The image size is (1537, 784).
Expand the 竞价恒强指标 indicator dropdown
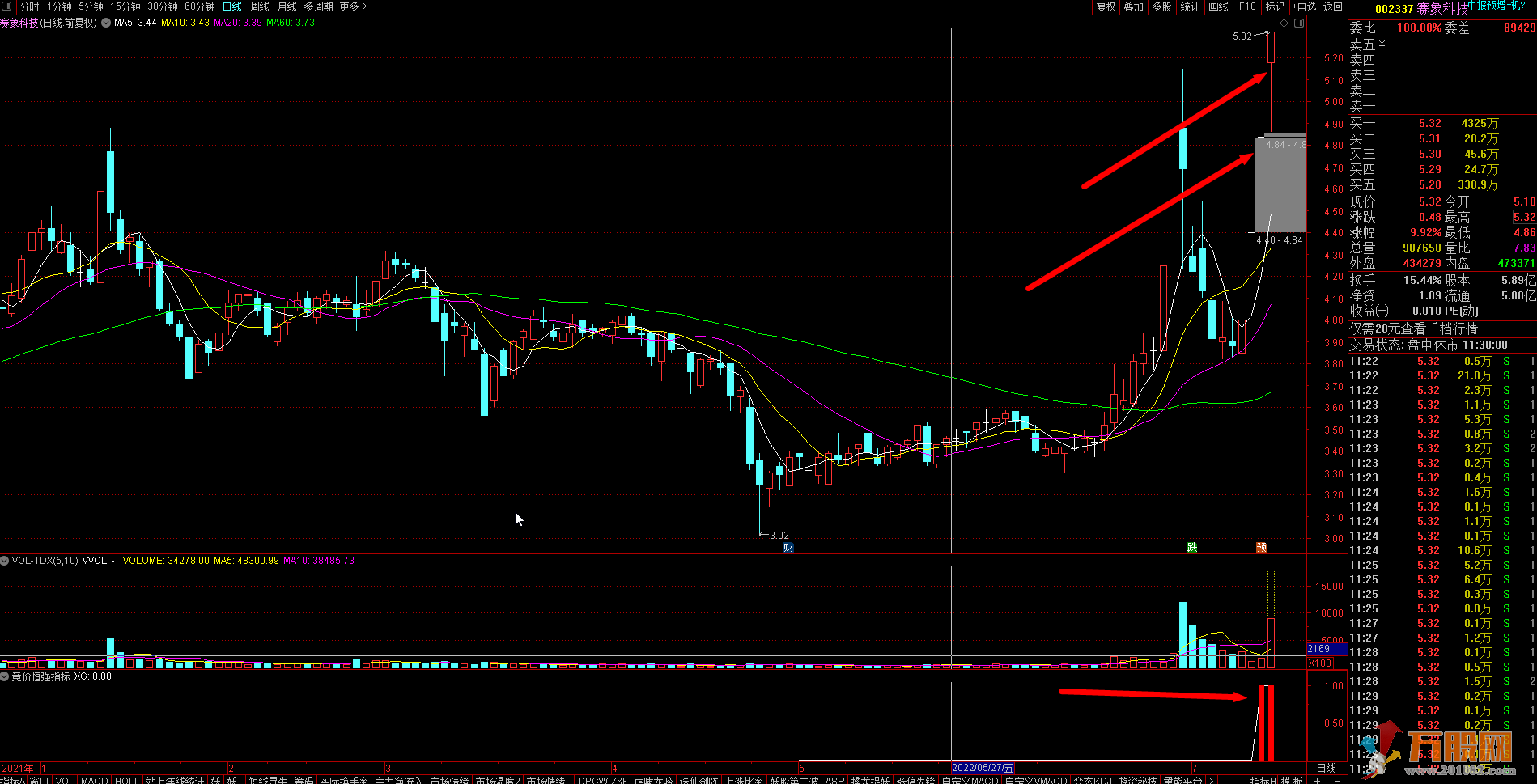coord(5,676)
